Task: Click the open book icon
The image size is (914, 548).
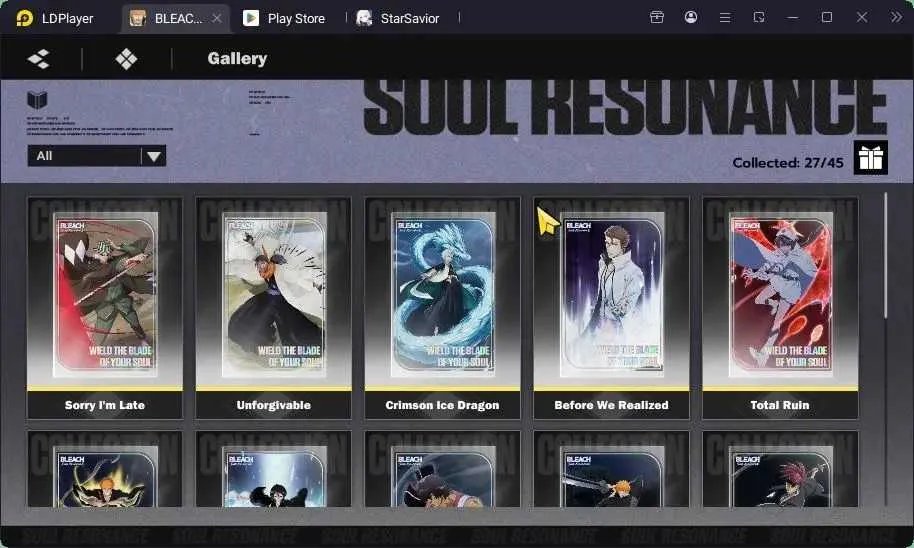Action: click(37, 100)
